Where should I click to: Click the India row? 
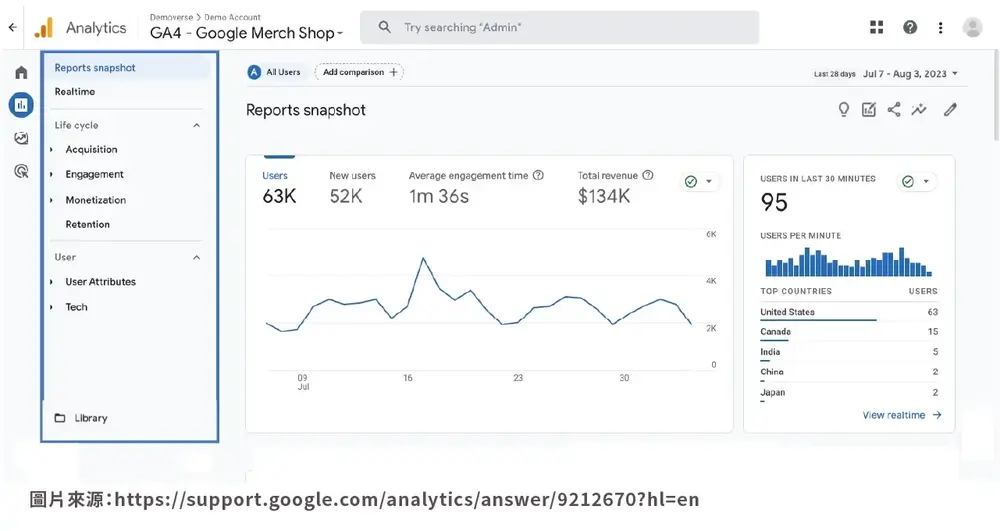click(x=849, y=352)
